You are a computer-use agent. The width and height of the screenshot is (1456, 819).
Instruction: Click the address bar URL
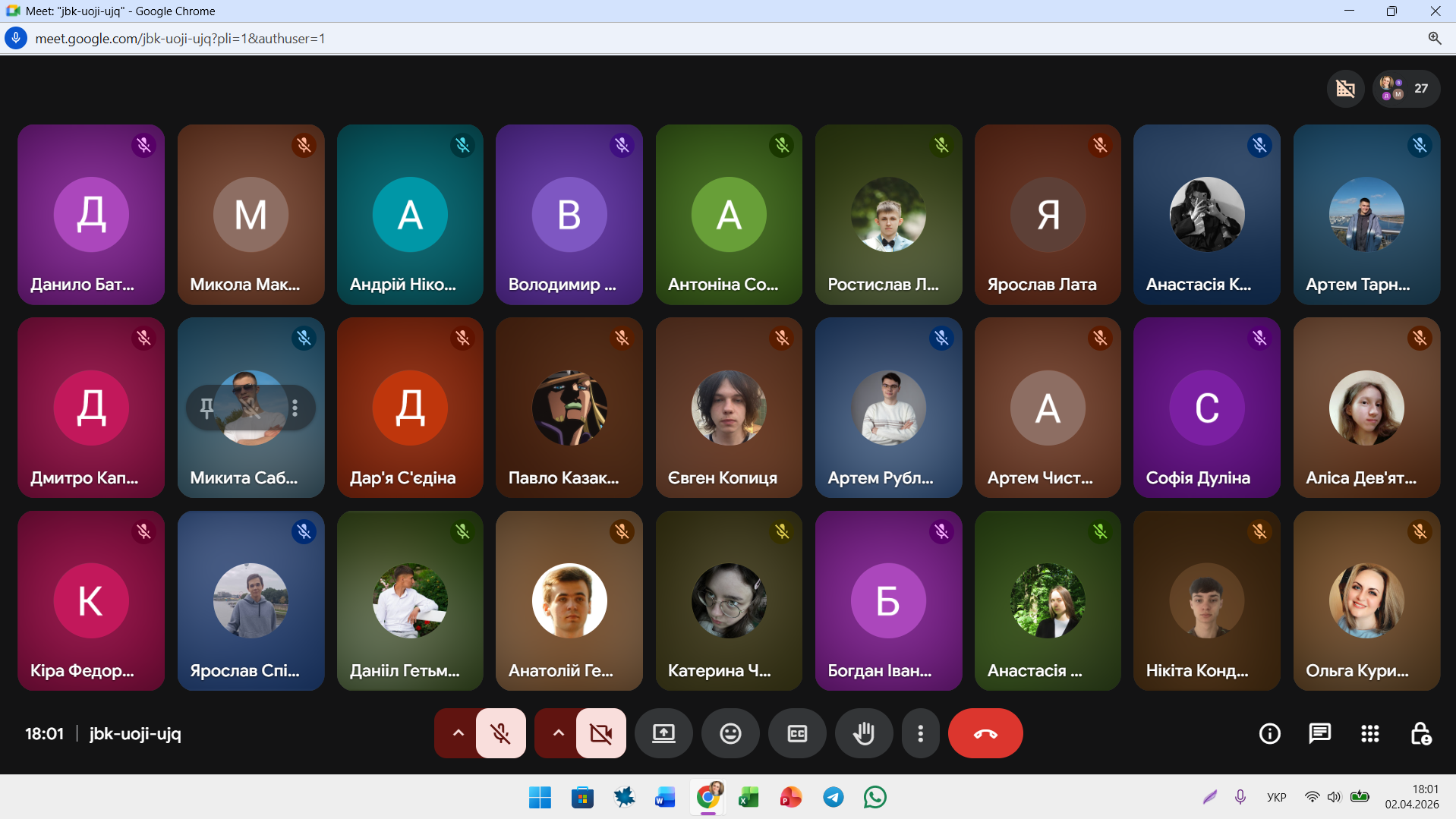tap(180, 39)
